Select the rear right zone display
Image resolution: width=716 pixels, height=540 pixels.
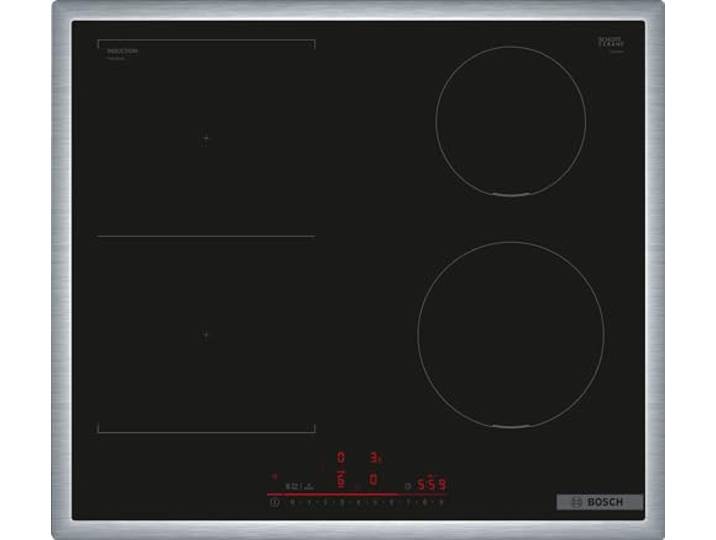(375, 457)
